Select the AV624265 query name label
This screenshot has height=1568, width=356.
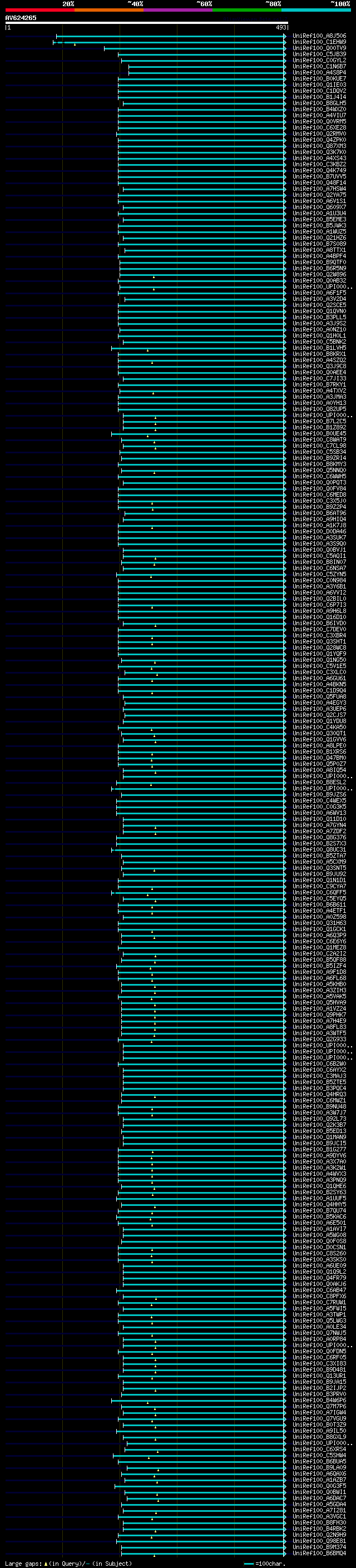click(21, 18)
